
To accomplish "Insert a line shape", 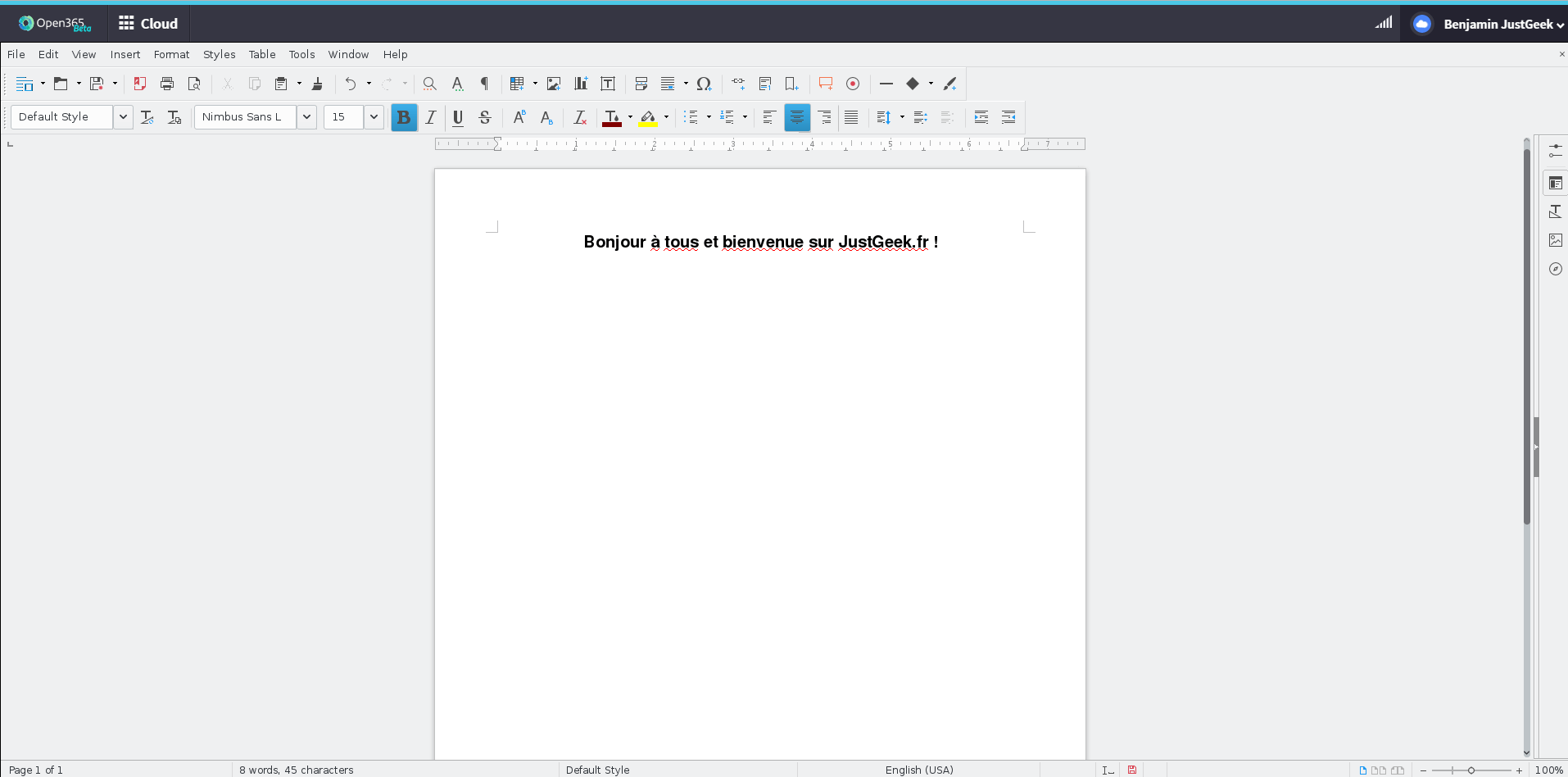I will pos(886,84).
